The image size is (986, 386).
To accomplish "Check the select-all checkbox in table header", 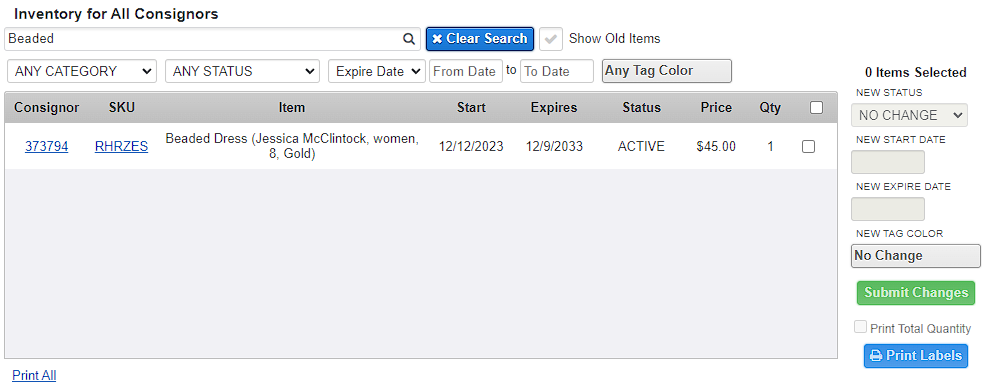I will [x=816, y=108].
